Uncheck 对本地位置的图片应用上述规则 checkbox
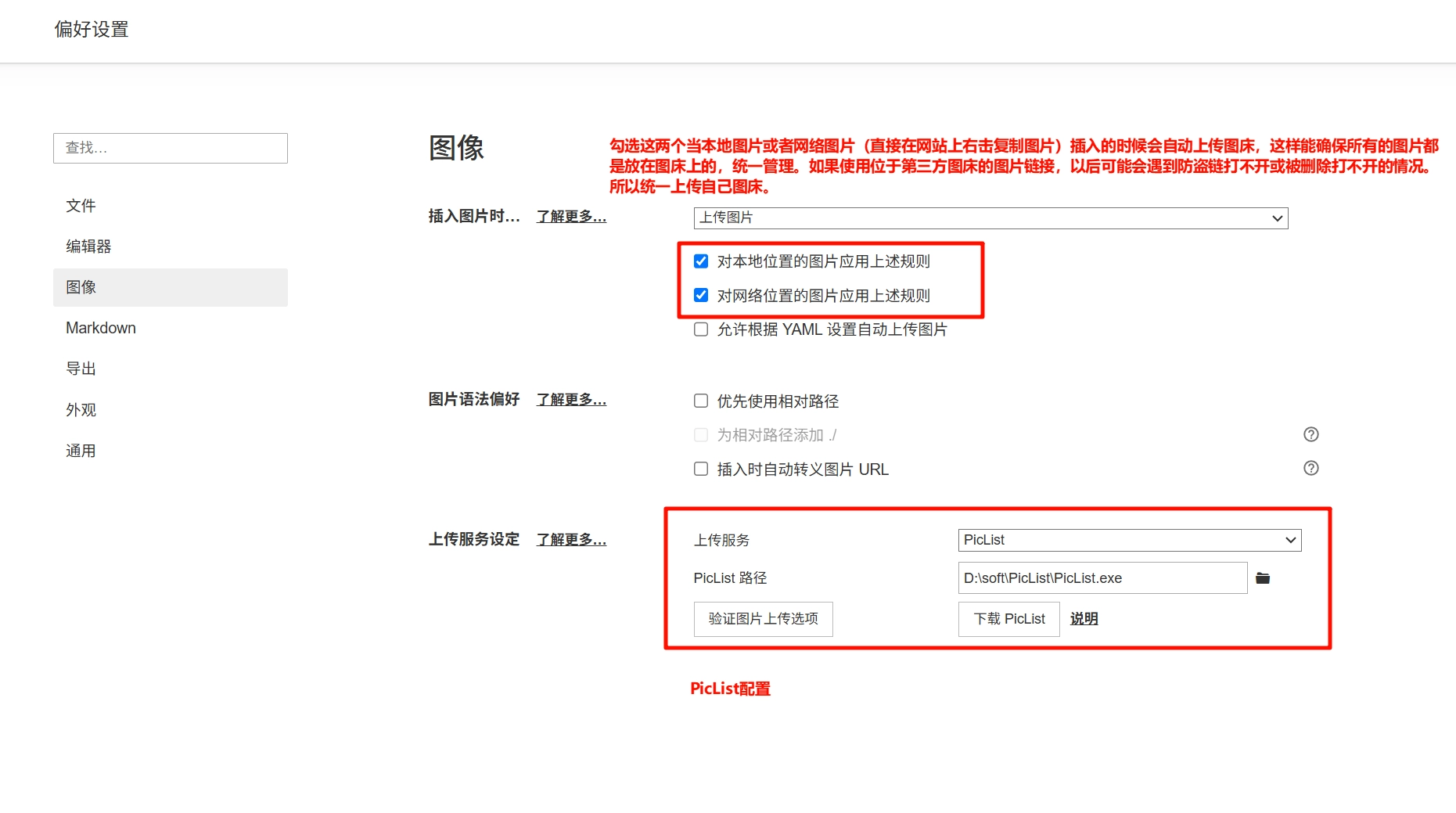This screenshot has width=1456, height=813. 701,261
